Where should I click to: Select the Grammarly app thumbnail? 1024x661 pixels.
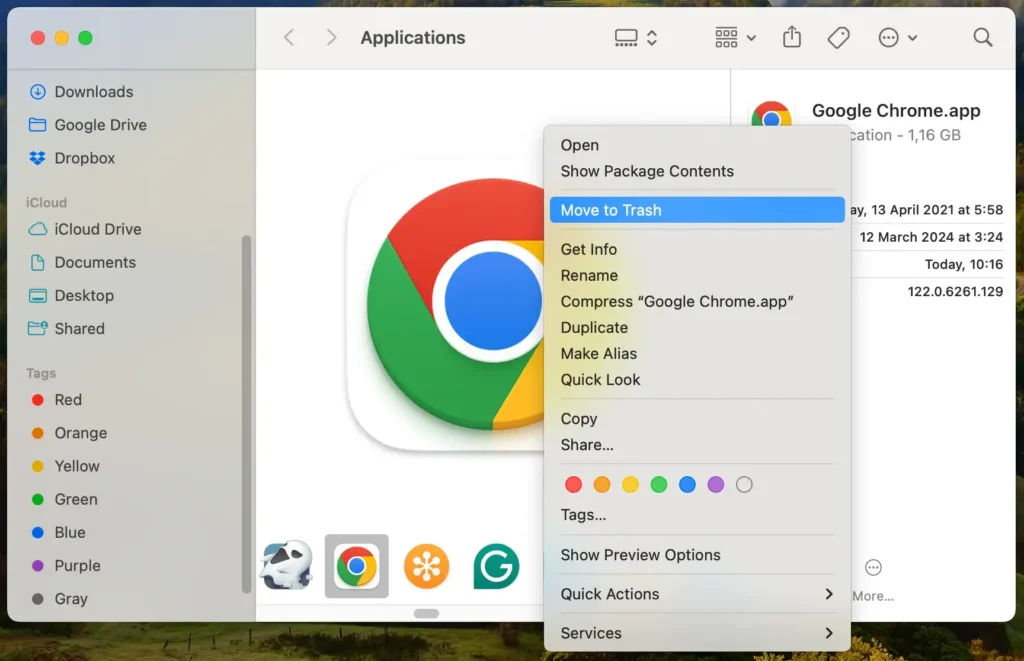click(x=496, y=566)
